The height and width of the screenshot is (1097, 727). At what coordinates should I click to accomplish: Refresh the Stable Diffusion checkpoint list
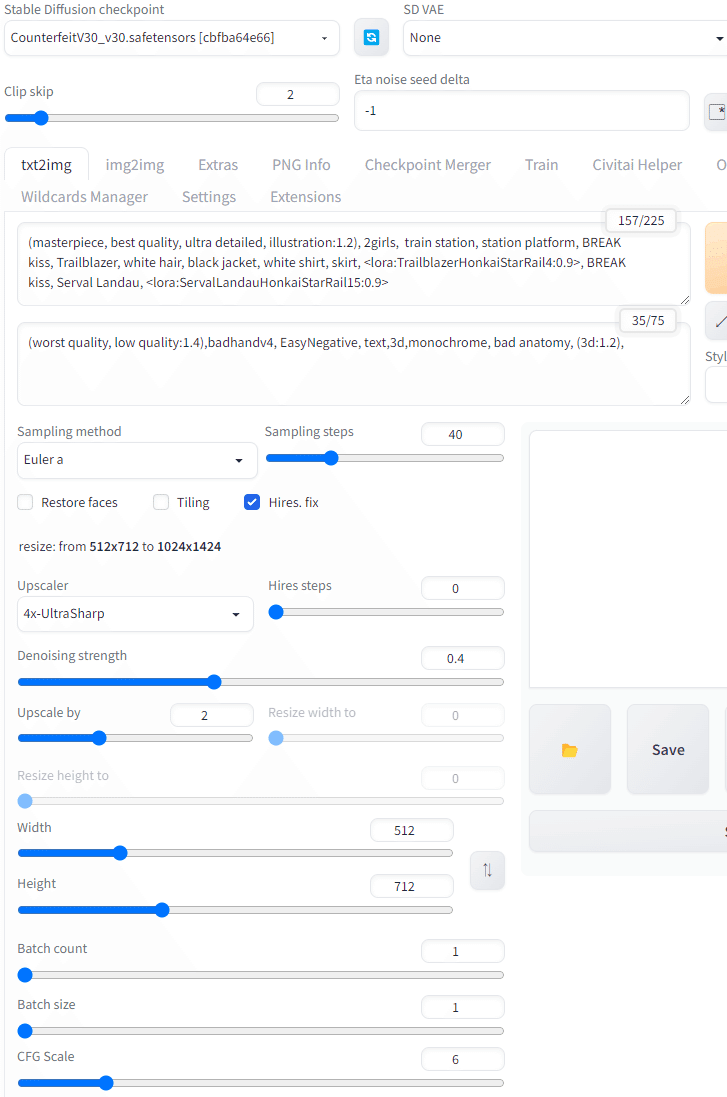[x=371, y=37]
